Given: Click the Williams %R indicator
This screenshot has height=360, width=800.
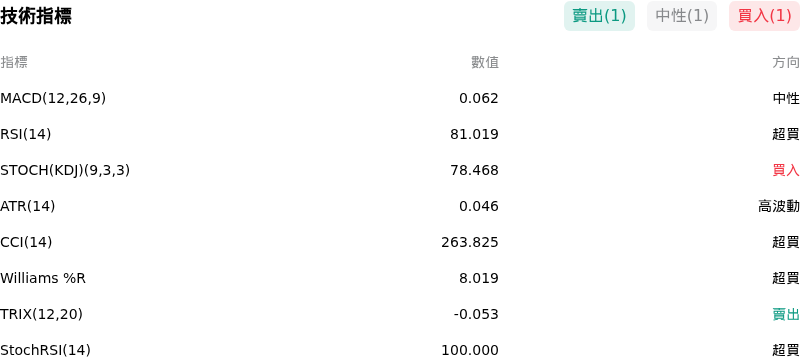Looking at the screenshot, I should coord(43,278).
